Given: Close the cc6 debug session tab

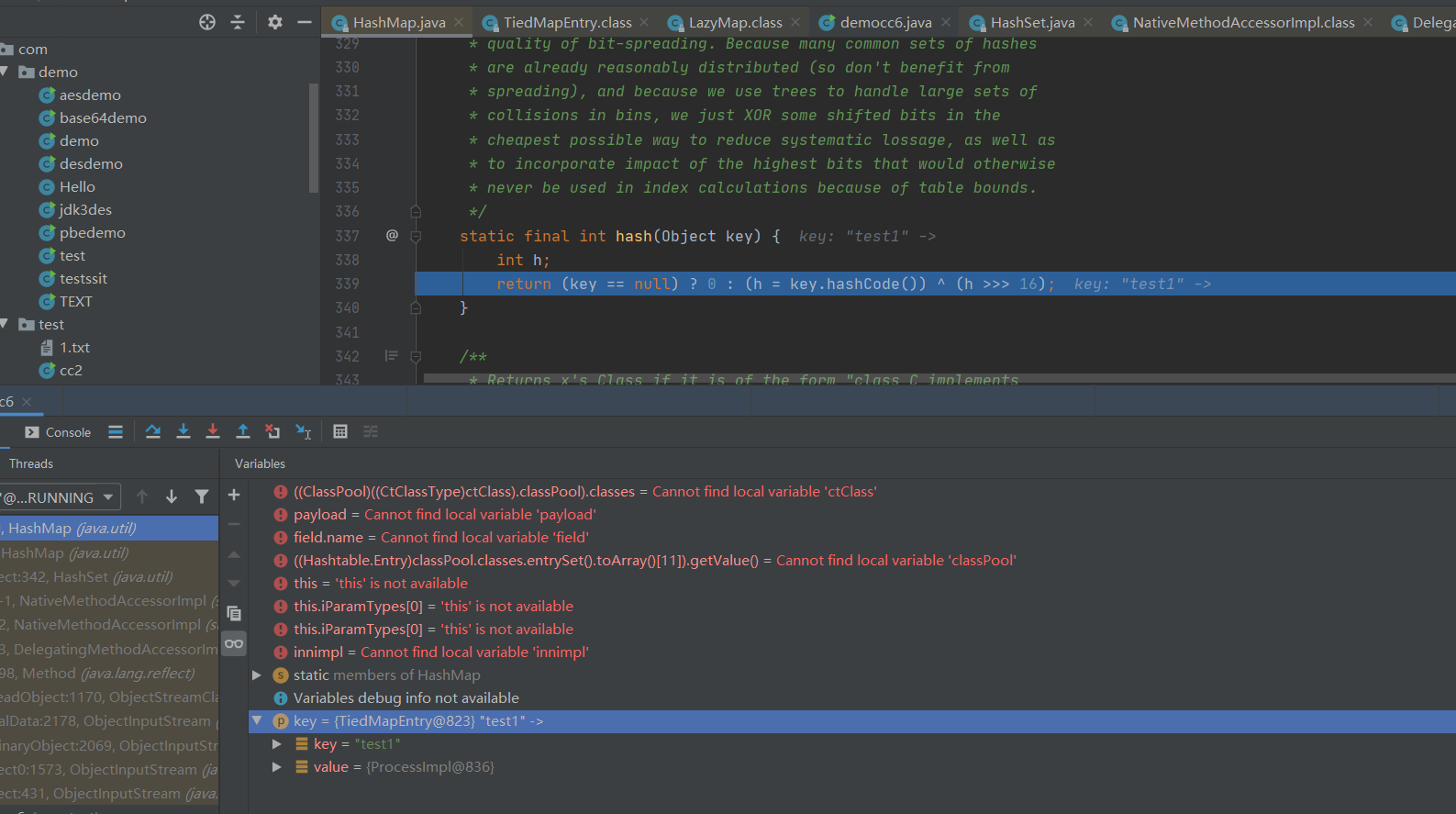Looking at the screenshot, I should pyautogui.click(x=27, y=402).
